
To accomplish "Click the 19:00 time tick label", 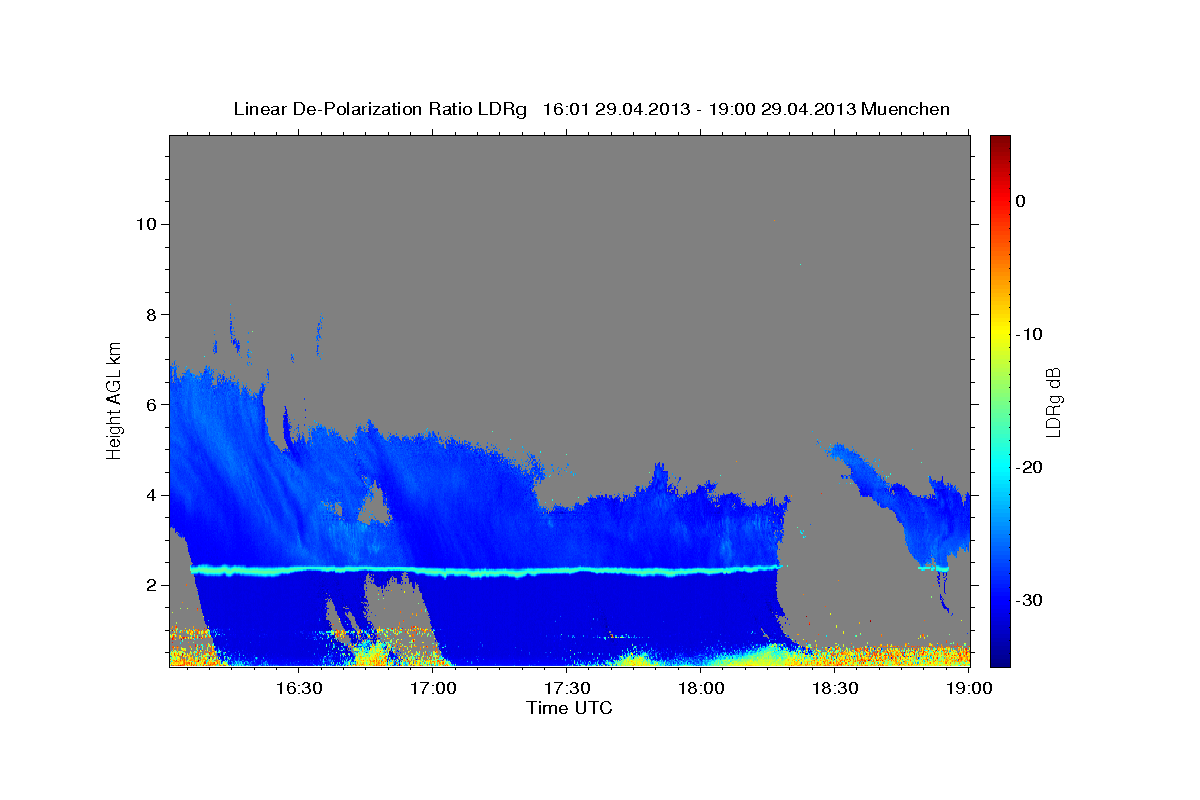I will point(969,688).
